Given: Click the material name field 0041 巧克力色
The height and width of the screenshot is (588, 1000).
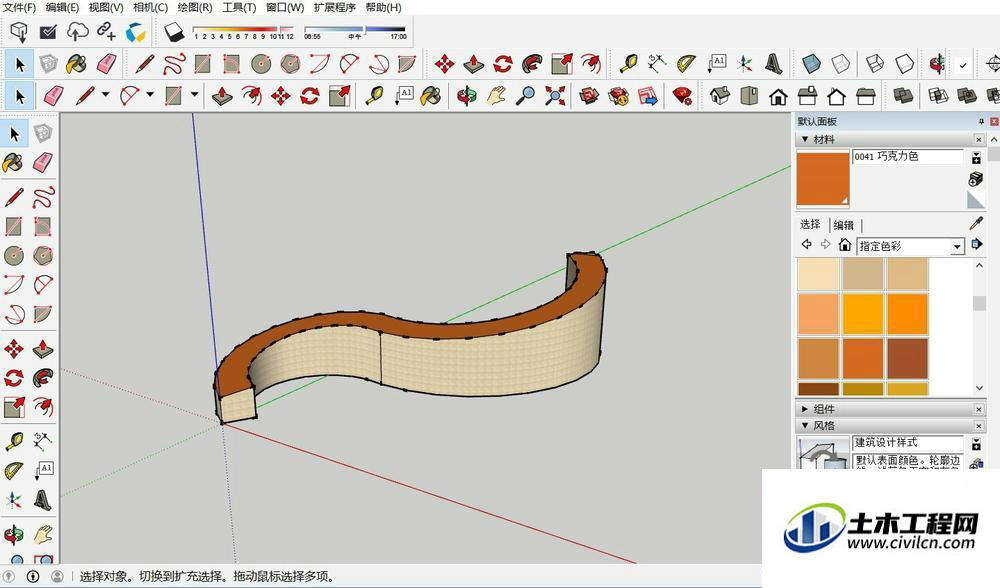Looking at the screenshot, I should tap(908, 157).
